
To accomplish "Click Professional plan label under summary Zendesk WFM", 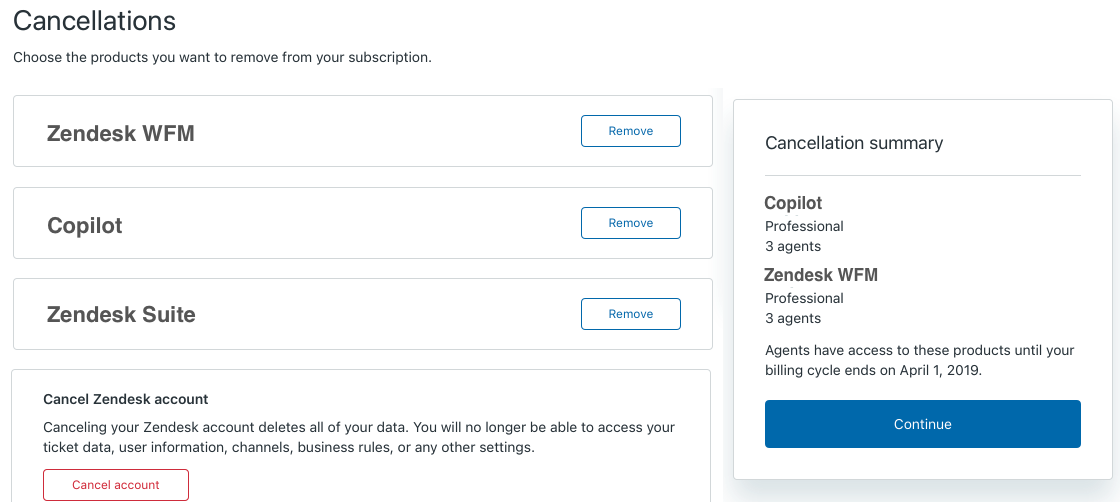I will 804,298.
